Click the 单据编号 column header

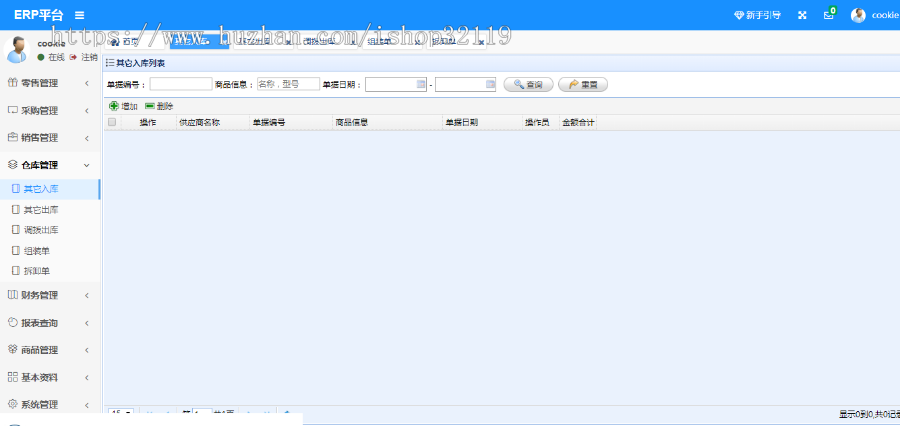(x=291, y=123)
